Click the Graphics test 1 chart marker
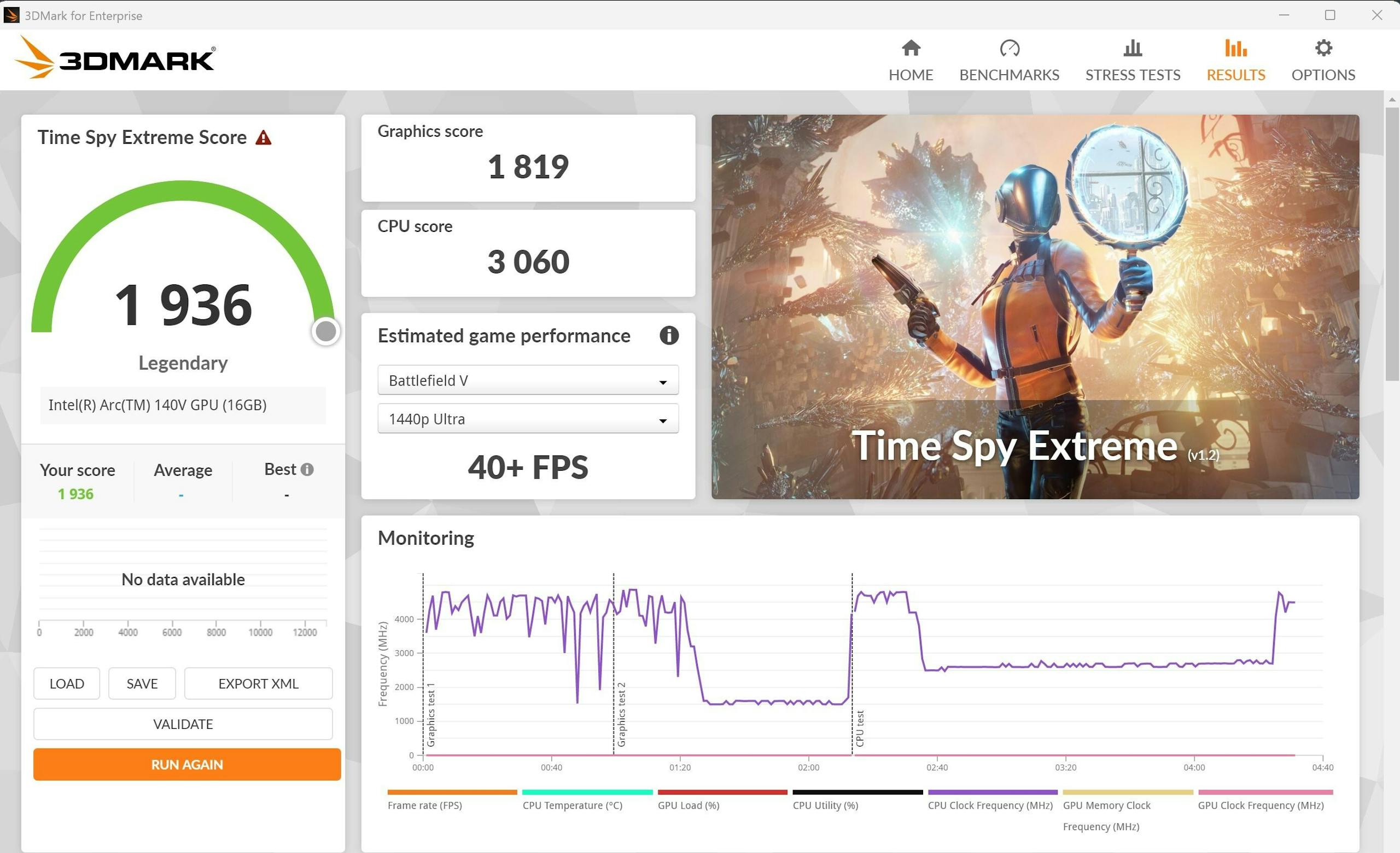This screenshot has height=853, width=1400. 431,715
